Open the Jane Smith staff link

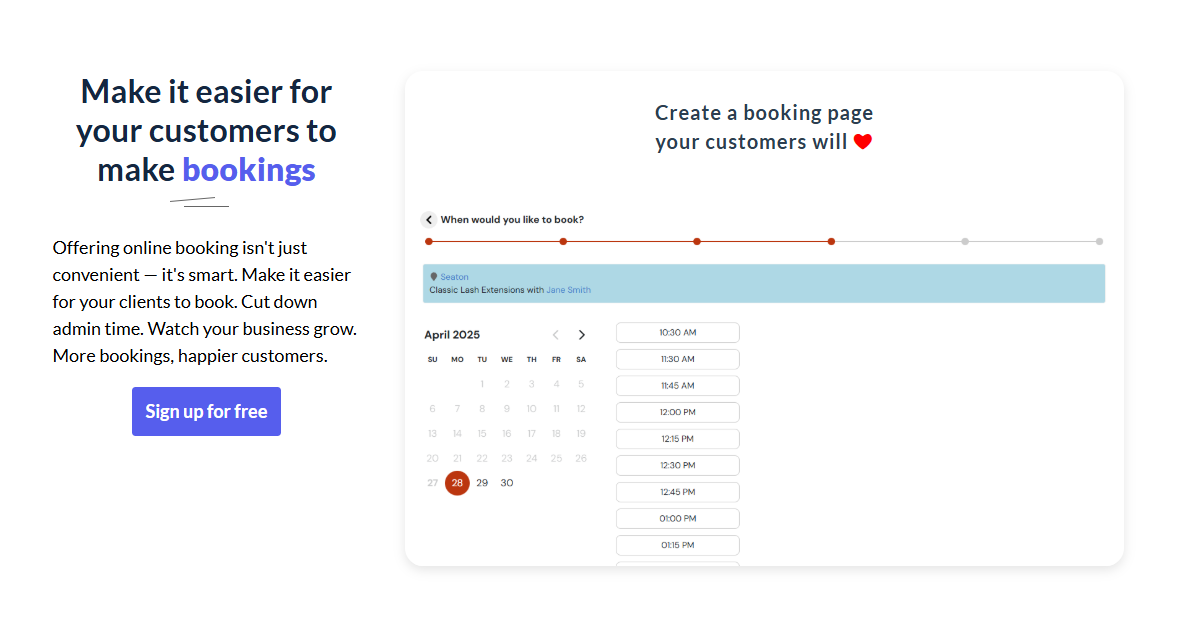coord(568,290)
